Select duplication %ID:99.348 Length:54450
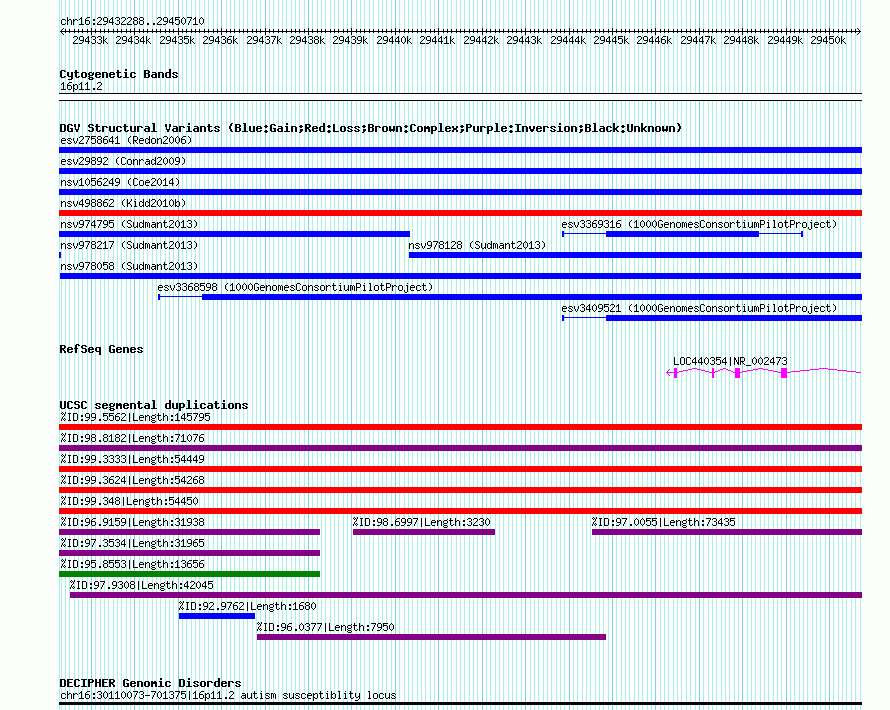This screenshot has width=890, height=710. (x=460, y=511)
